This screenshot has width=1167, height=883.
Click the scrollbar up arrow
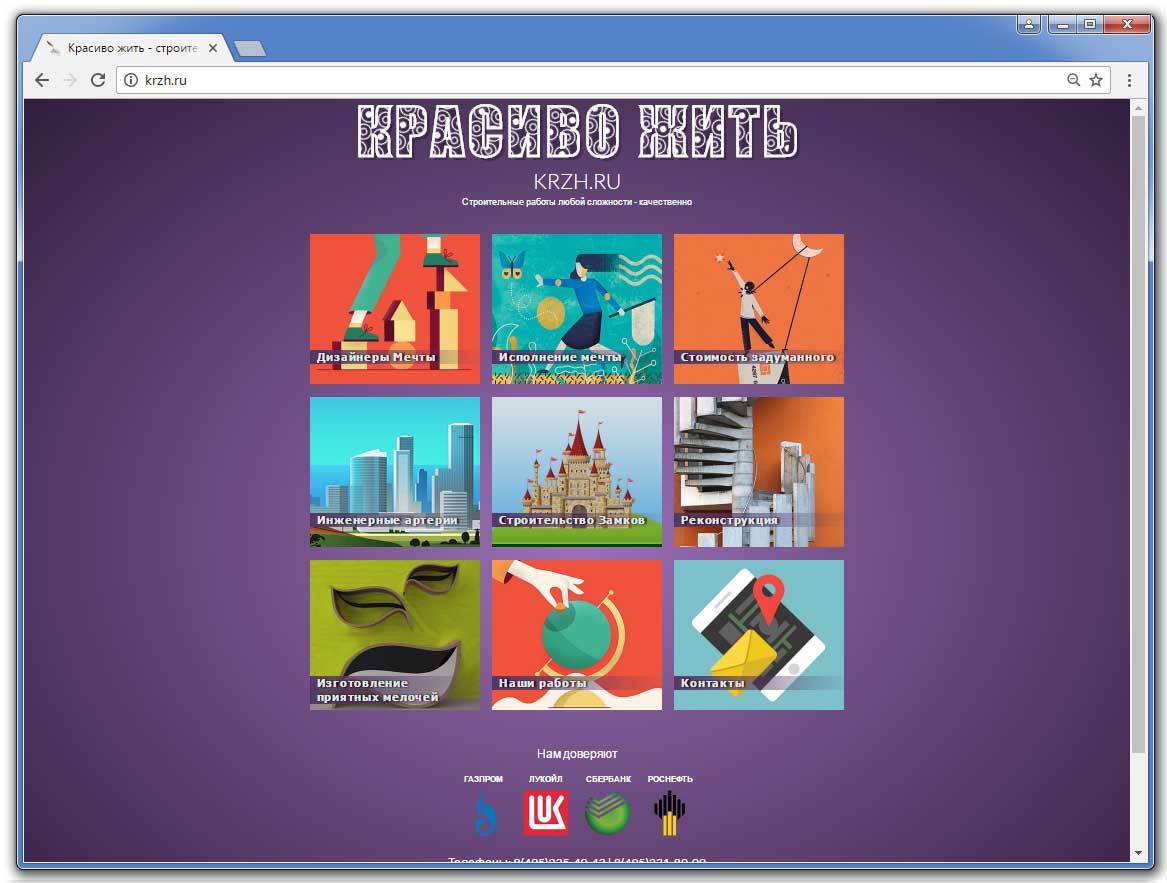click(x=1138, y=108)
